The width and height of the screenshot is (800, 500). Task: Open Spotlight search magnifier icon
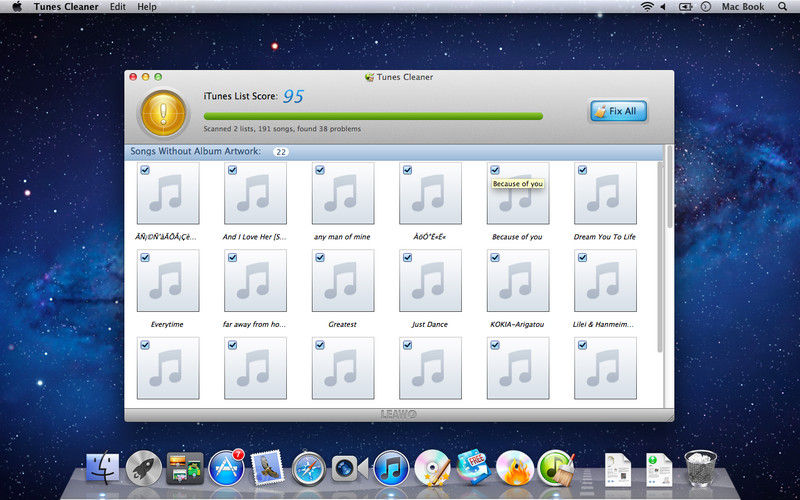783,7
